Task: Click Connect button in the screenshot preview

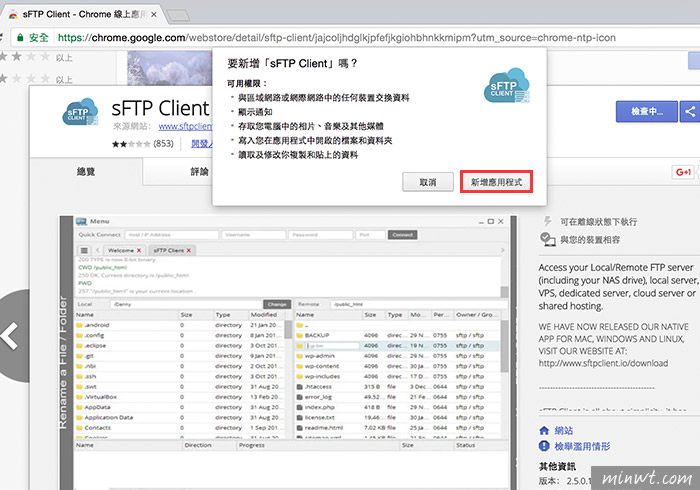Action: point(402,235)
